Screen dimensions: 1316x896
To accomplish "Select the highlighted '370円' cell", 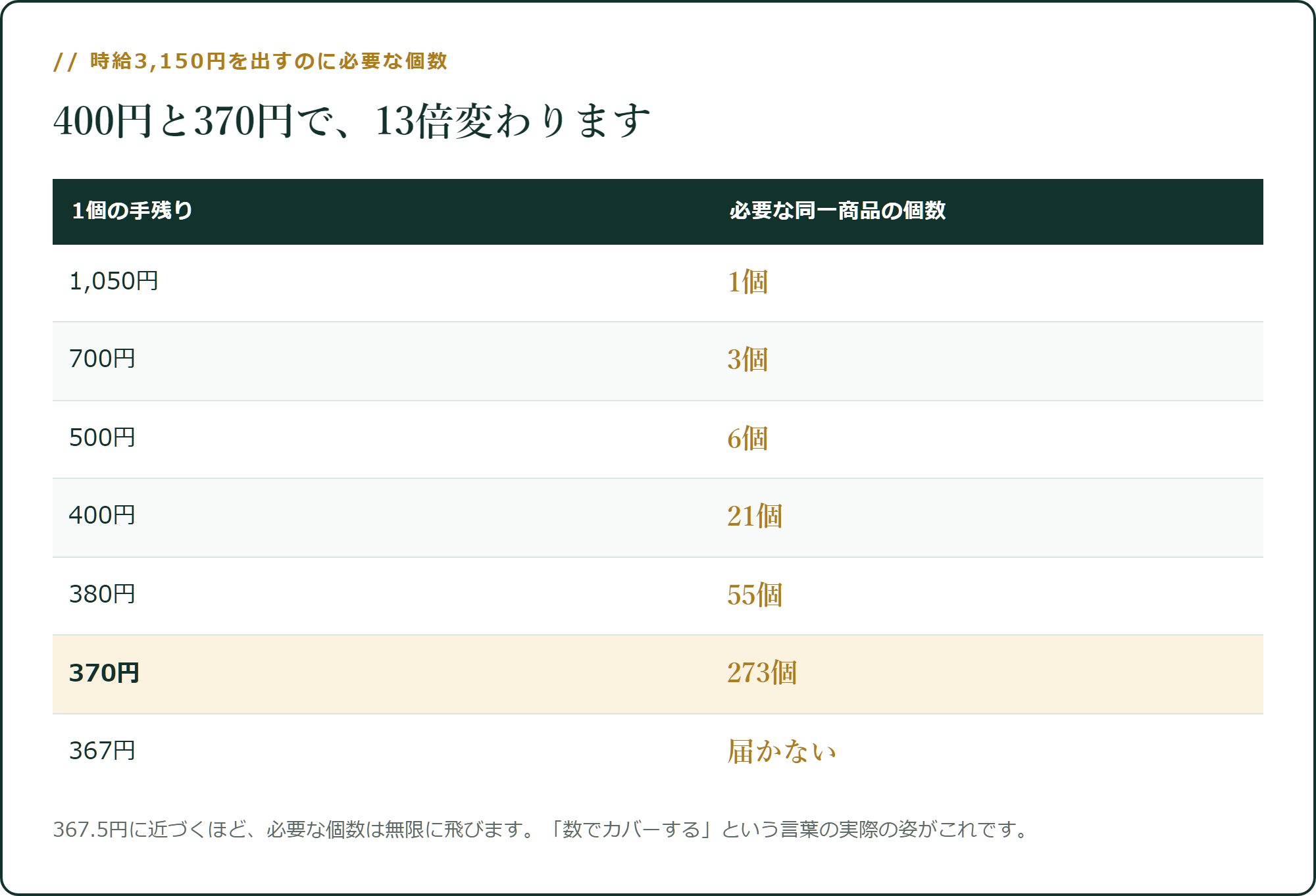I will pos(104,674).
